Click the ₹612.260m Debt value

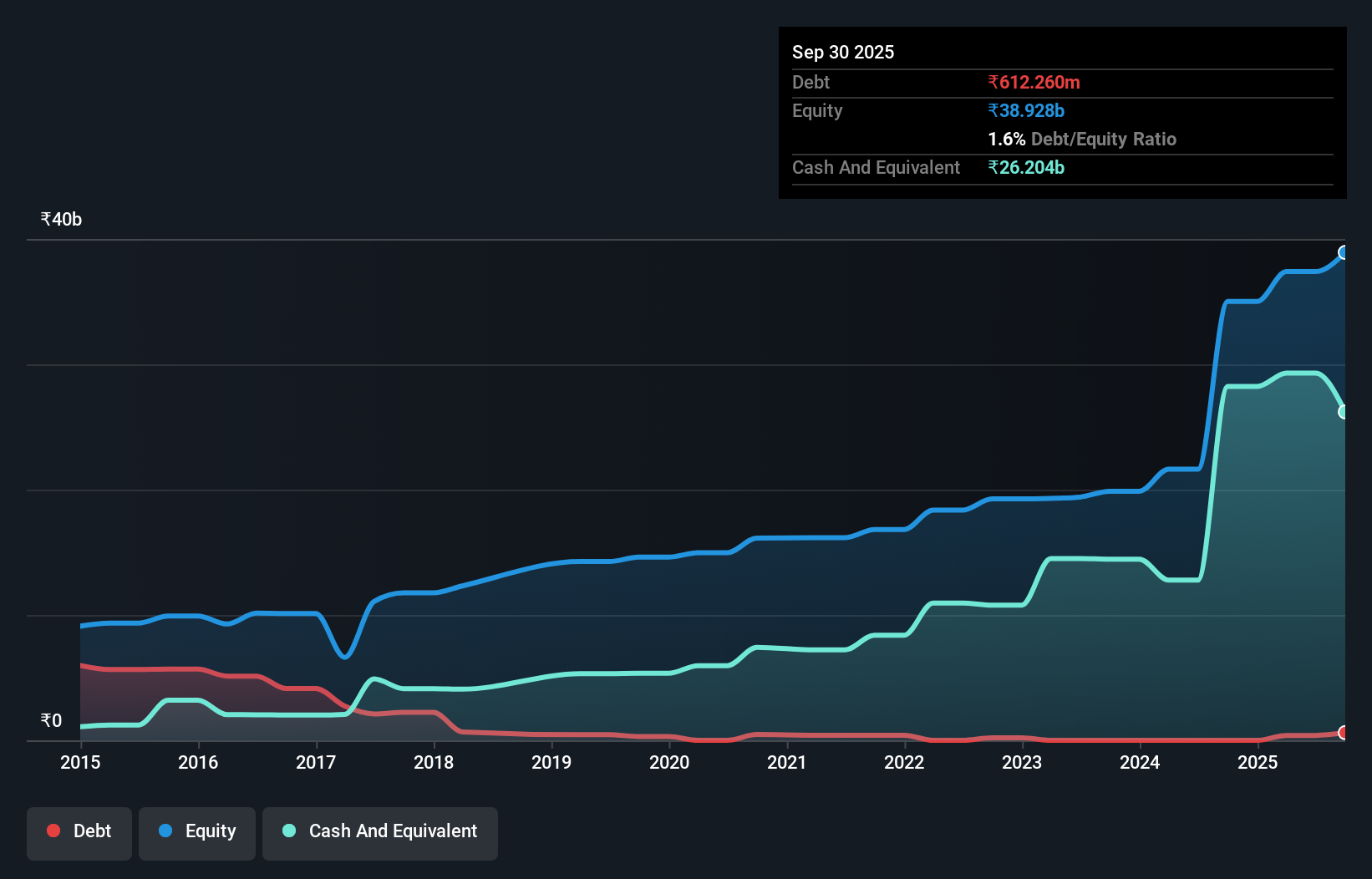pos(1034,82)
